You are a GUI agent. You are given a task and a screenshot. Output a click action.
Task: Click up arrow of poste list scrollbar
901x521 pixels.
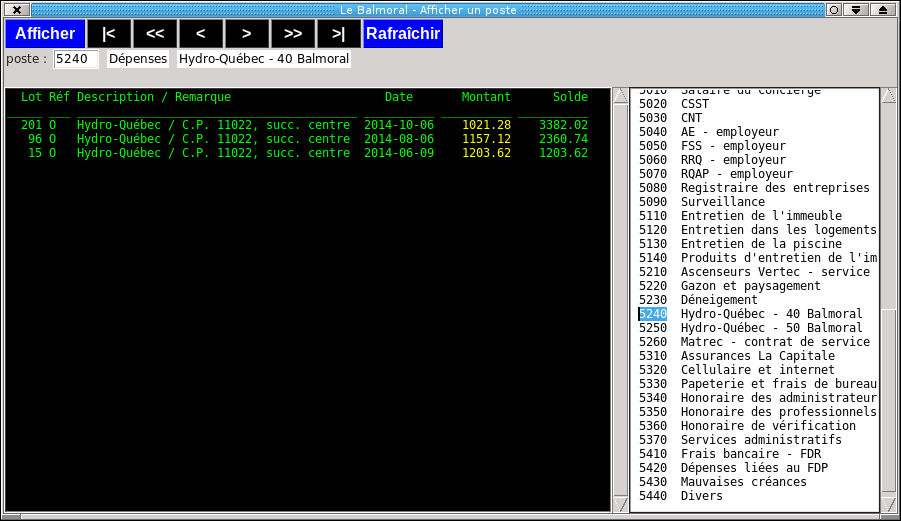tap(889, 95)
